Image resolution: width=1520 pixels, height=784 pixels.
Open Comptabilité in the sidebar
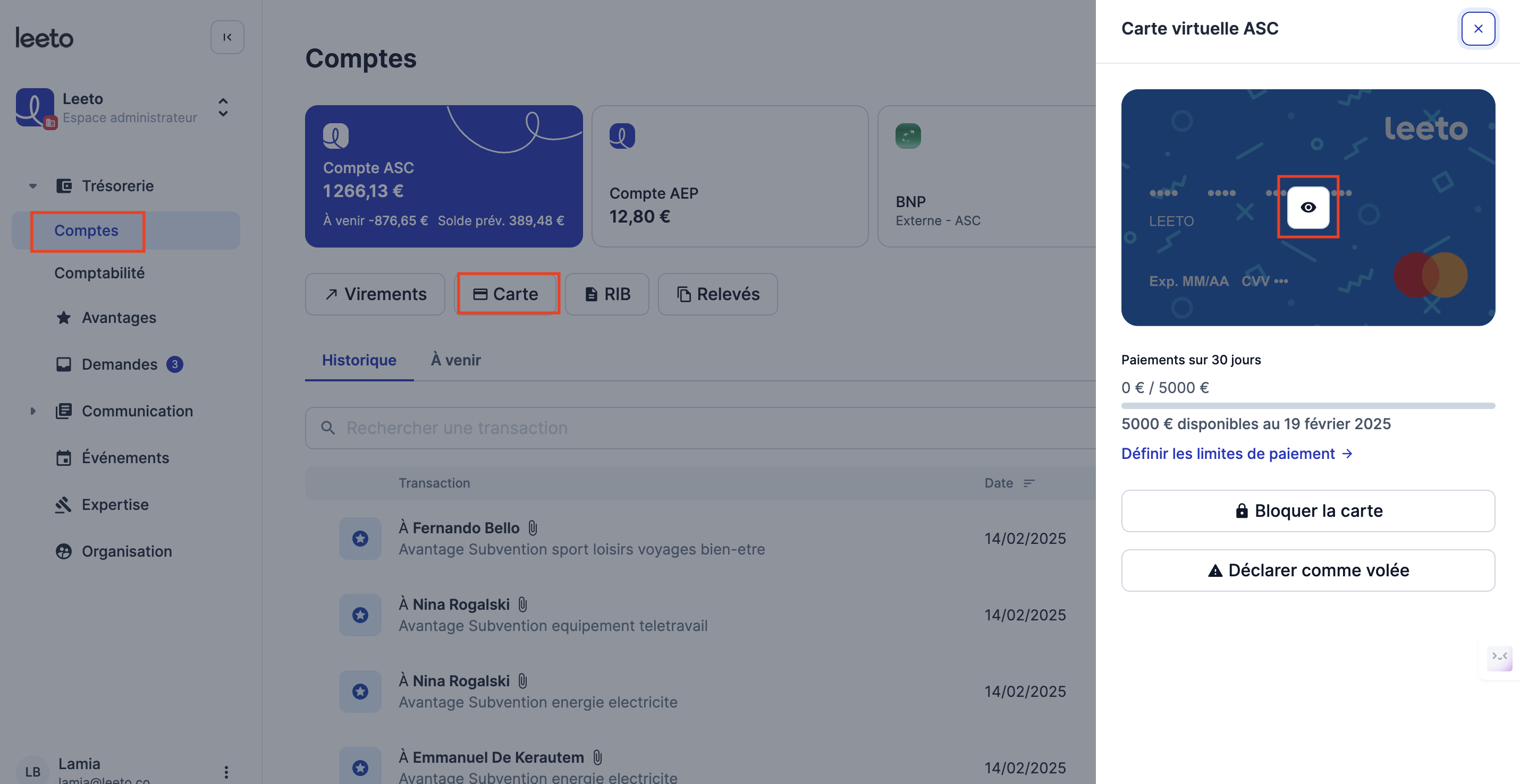(99, 273)
